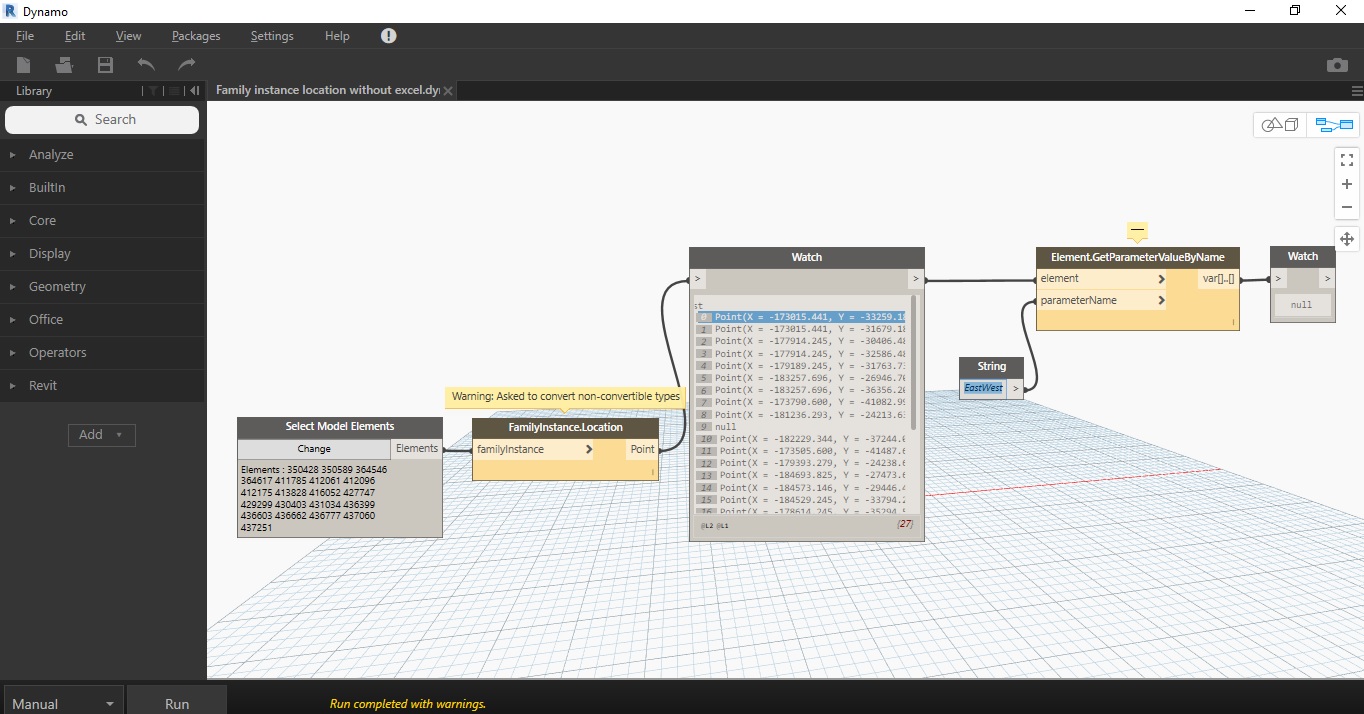1364x714 pixels.
Task: Click the var[]..[] output port
Action: 1218,279
